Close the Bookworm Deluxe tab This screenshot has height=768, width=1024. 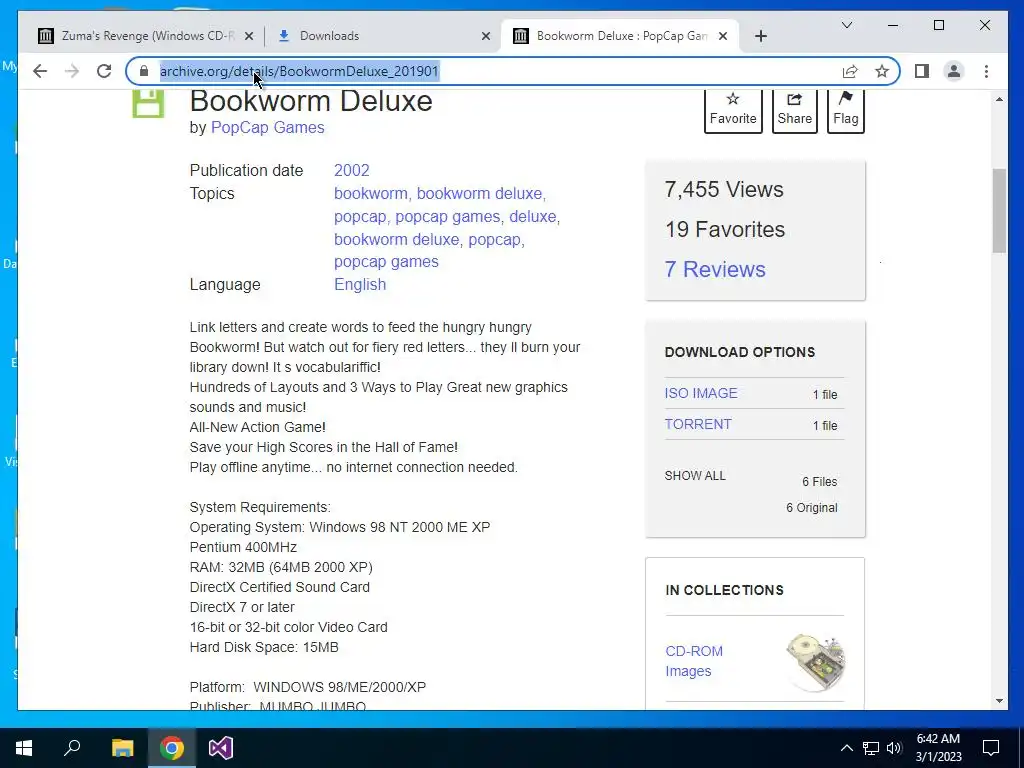[x=722, y=36]
